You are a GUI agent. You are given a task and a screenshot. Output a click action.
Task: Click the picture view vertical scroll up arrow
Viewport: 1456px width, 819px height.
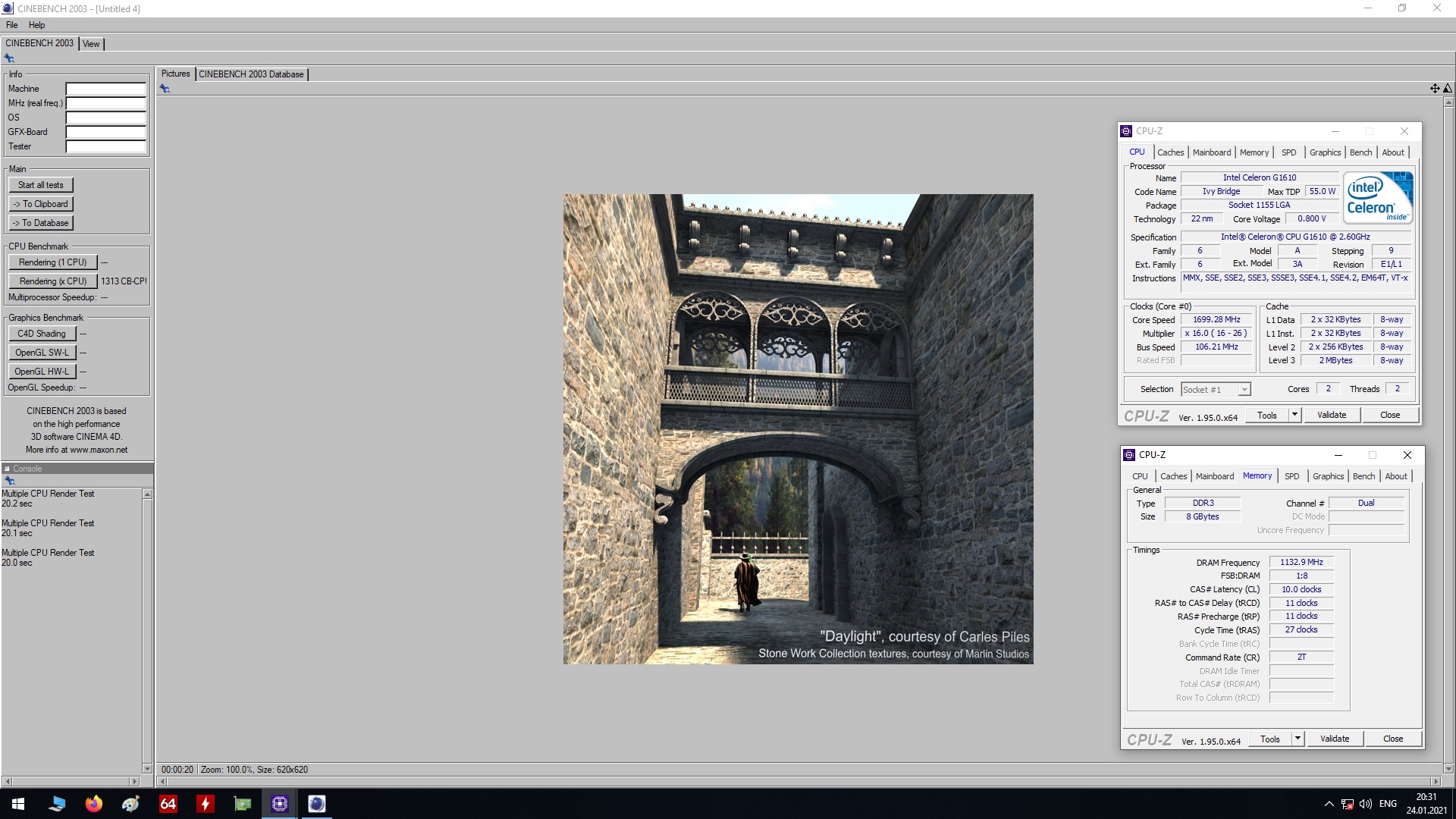(x=1448, y=102)
